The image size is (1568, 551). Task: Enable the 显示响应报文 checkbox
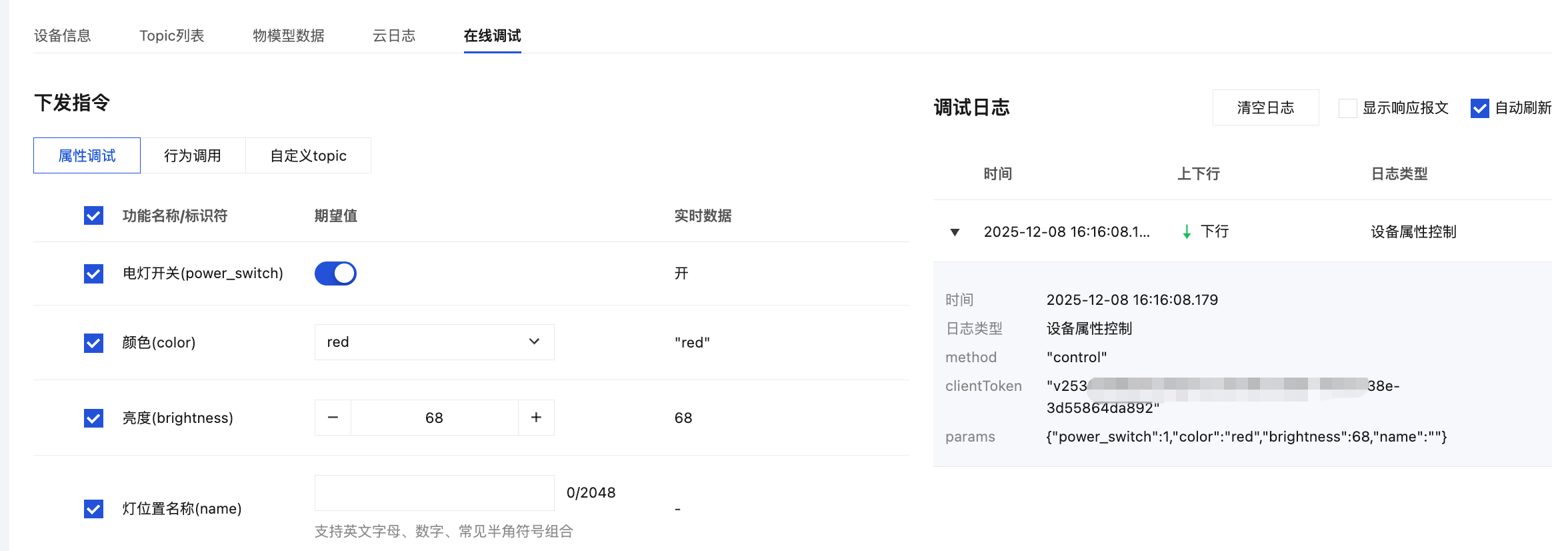[1347, 108]
